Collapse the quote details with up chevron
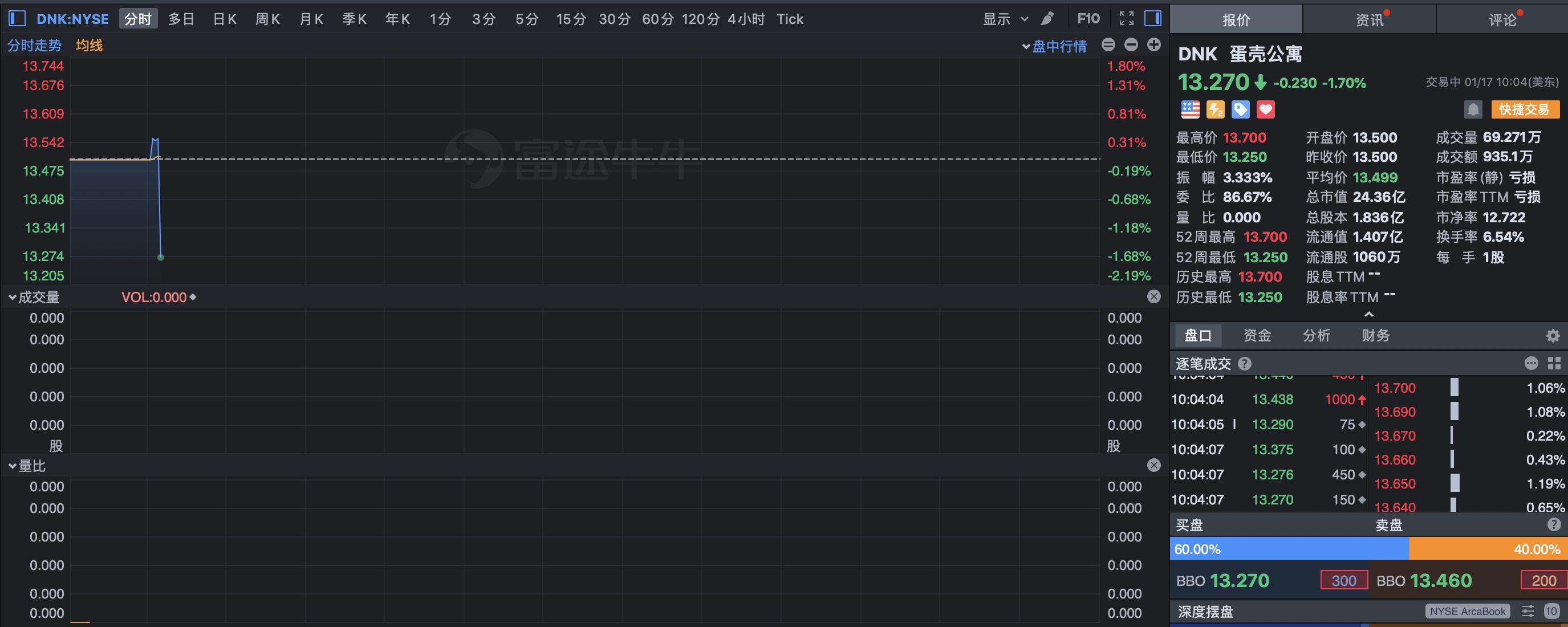Screen dimensions: 1568x627 coord(1369,315)
